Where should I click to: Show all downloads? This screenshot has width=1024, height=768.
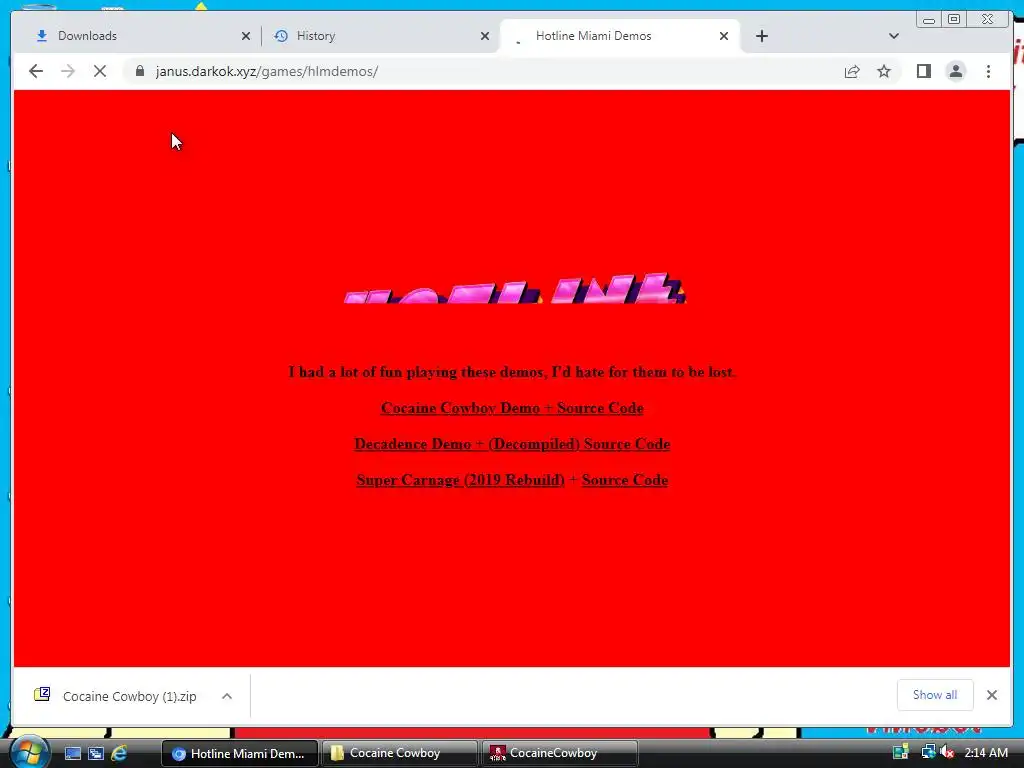point(935,695)
